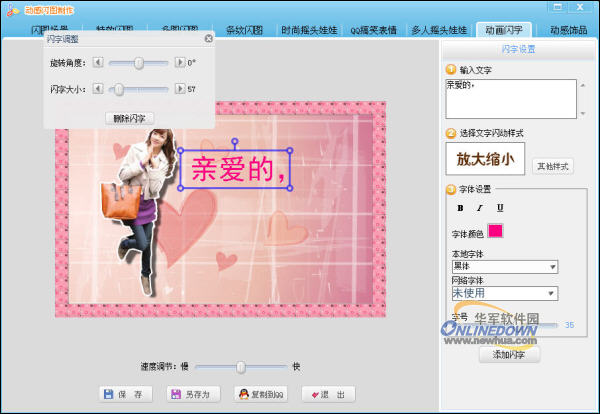Click the 保存 save button
Viewport: 600px width, 414px height.
tap(124, 394)
